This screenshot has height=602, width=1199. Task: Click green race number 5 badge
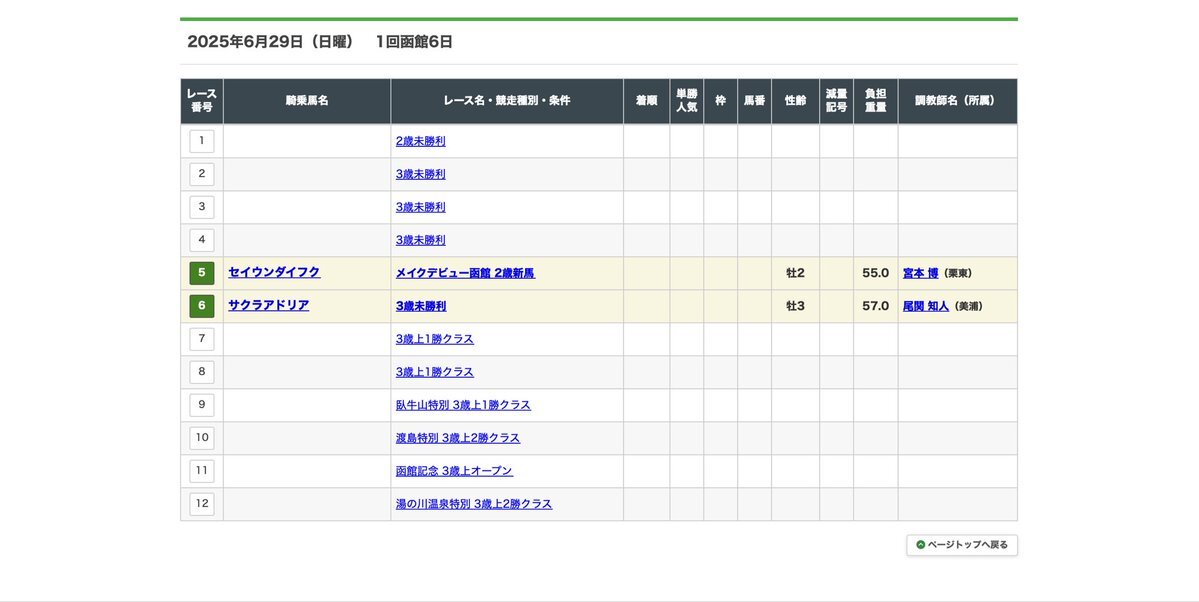pyautogui.click(x=202, y=273)
